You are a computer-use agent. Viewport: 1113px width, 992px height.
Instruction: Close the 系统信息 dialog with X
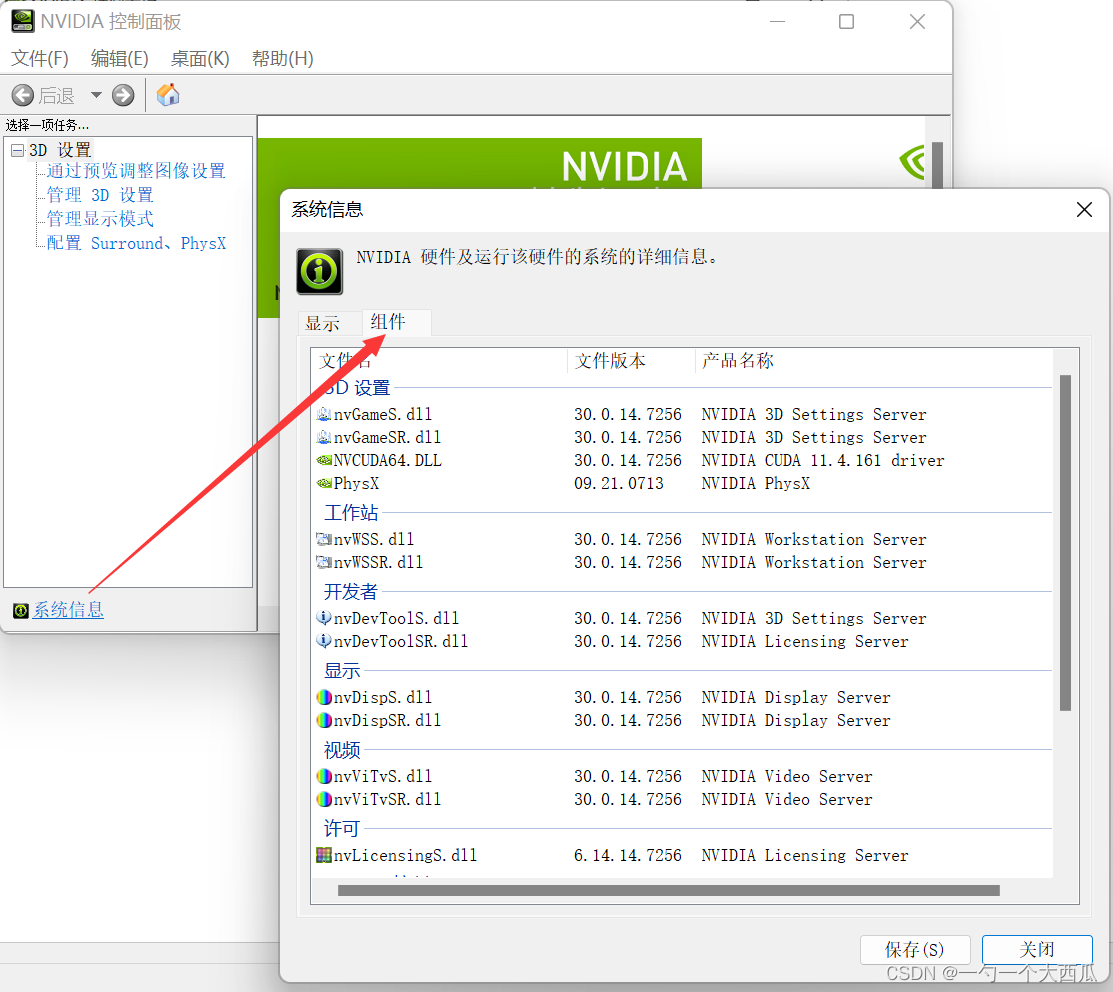click(1084, 209)
